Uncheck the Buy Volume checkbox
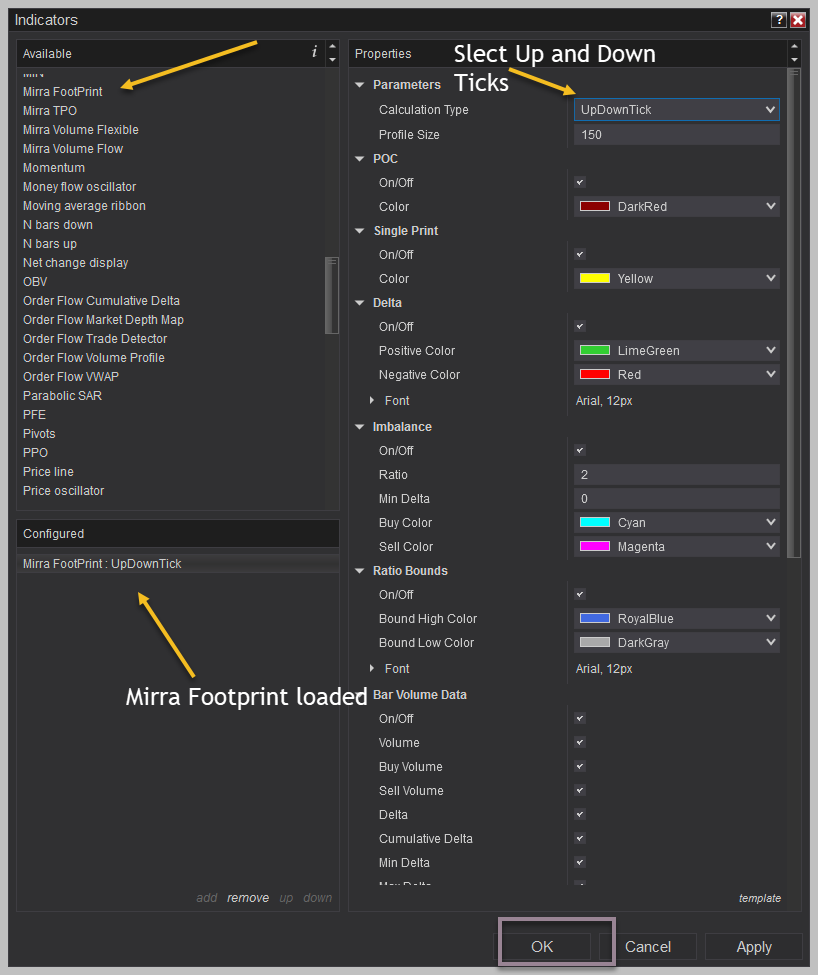818x975 pixels. click(x=580, y=767)
